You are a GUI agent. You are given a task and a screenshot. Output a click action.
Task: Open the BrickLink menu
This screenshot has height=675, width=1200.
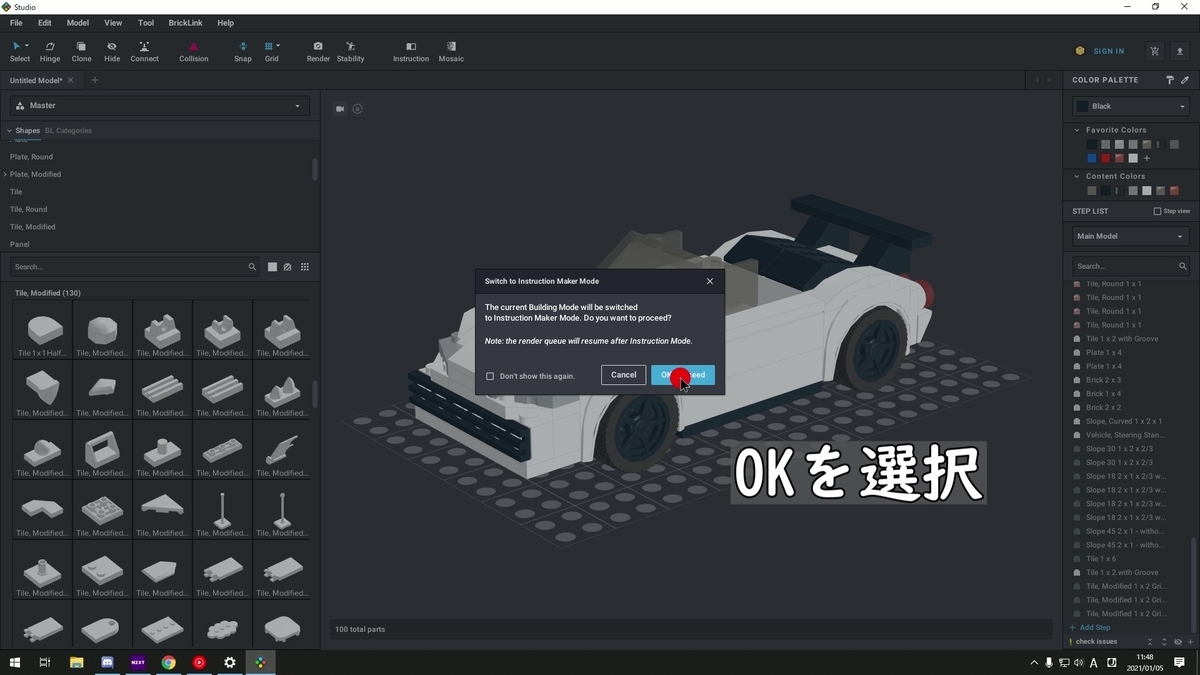[x=186, y=22]
